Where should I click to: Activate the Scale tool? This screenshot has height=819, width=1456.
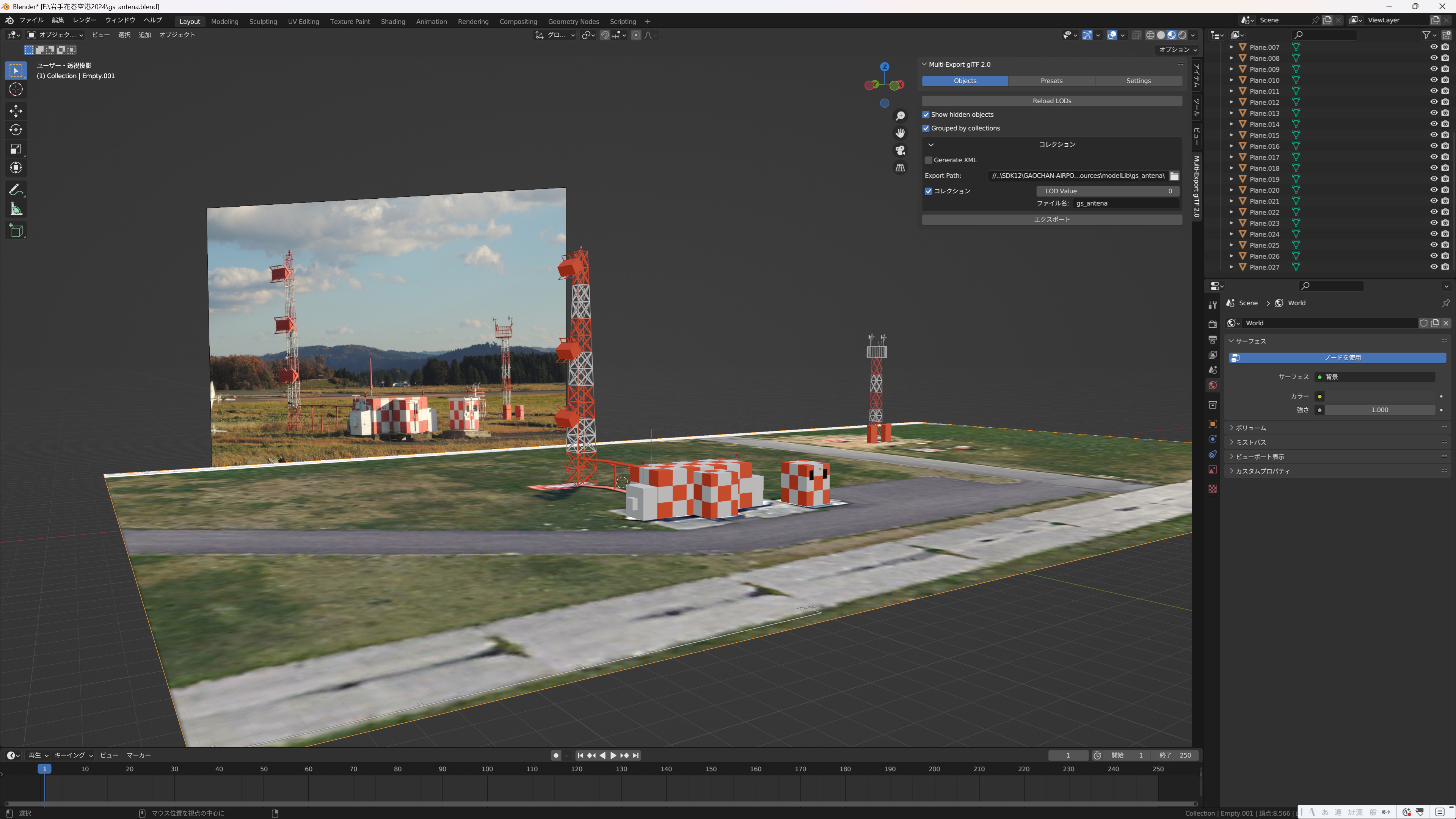point(16,149)
